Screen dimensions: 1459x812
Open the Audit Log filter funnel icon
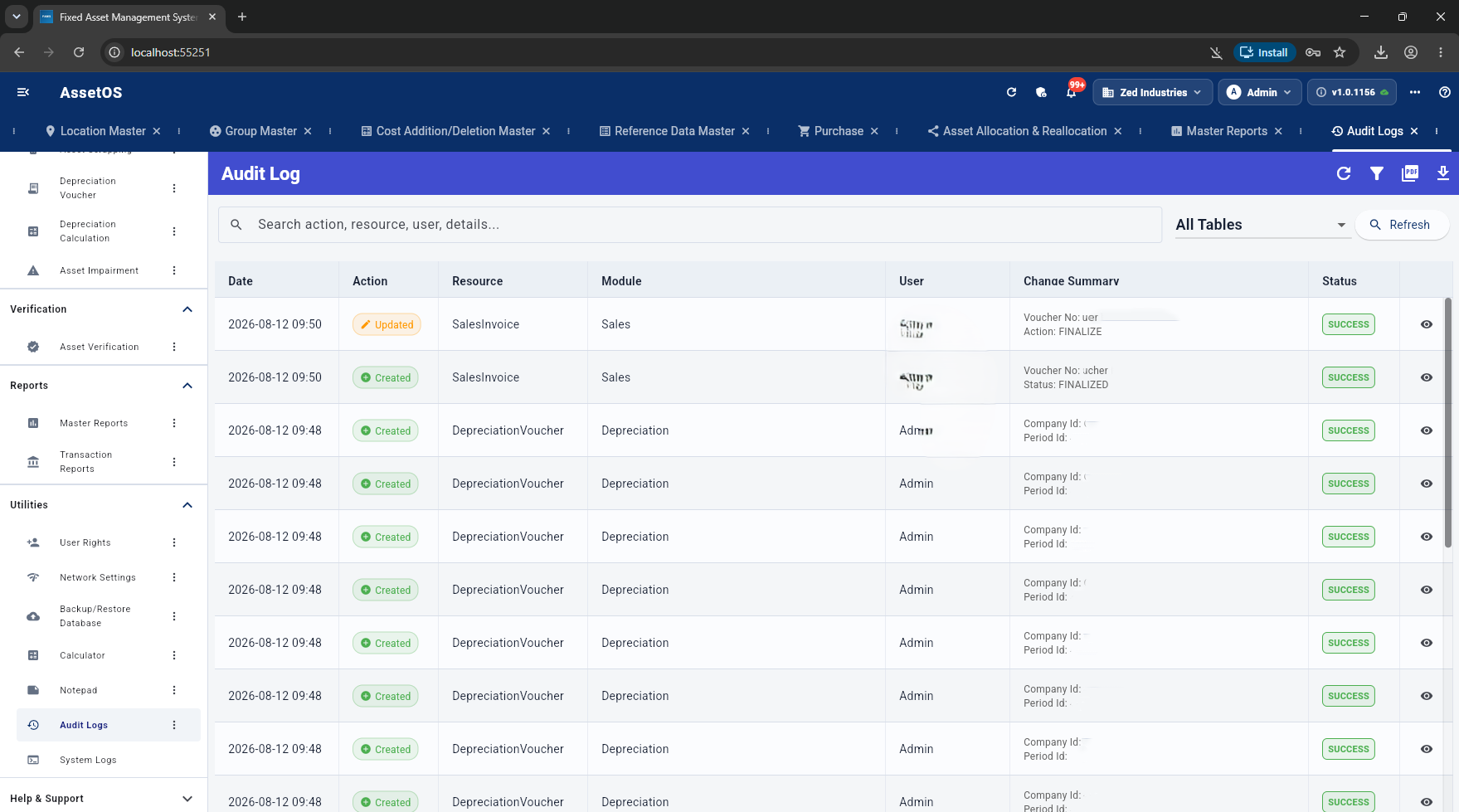tap(1377, 173)
